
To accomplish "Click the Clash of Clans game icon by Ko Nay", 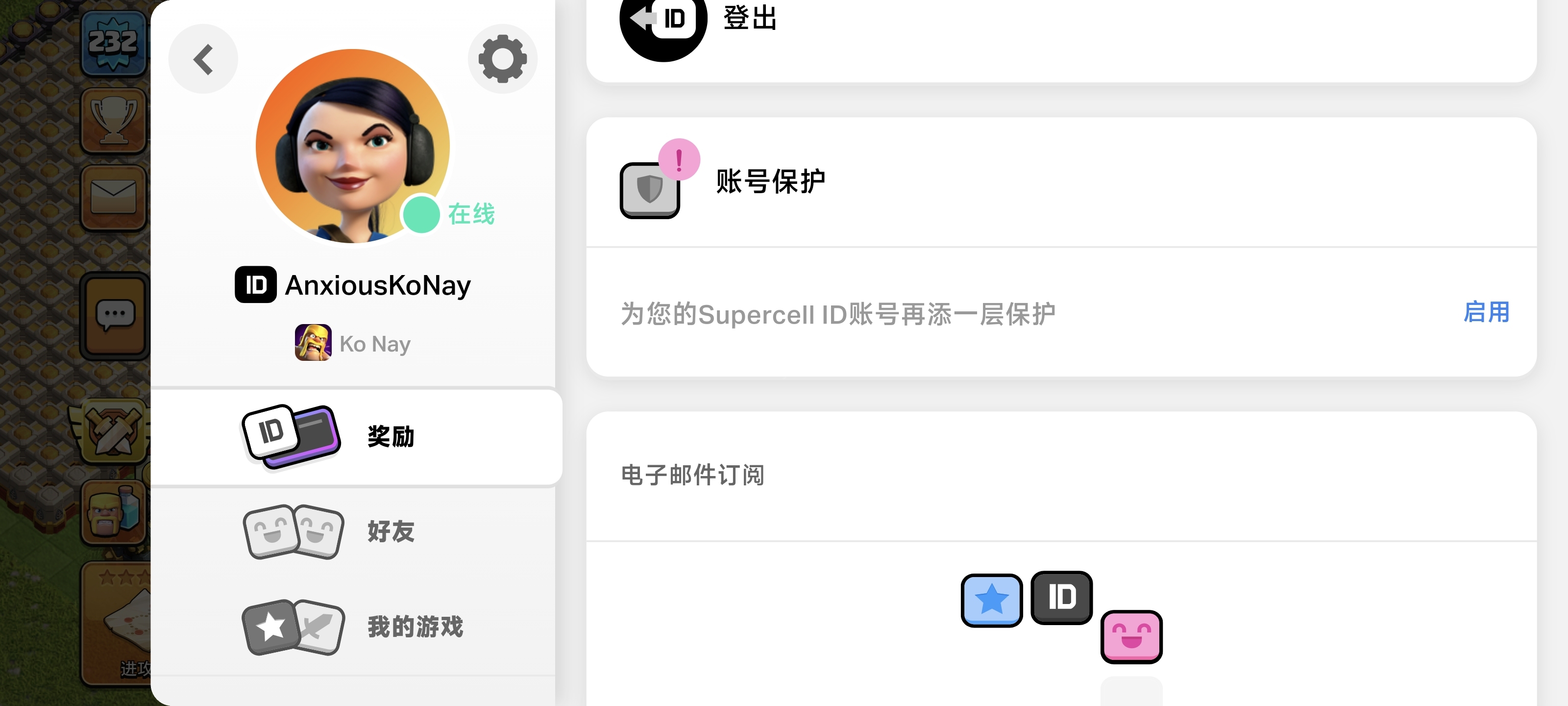I will pos(313,343).
